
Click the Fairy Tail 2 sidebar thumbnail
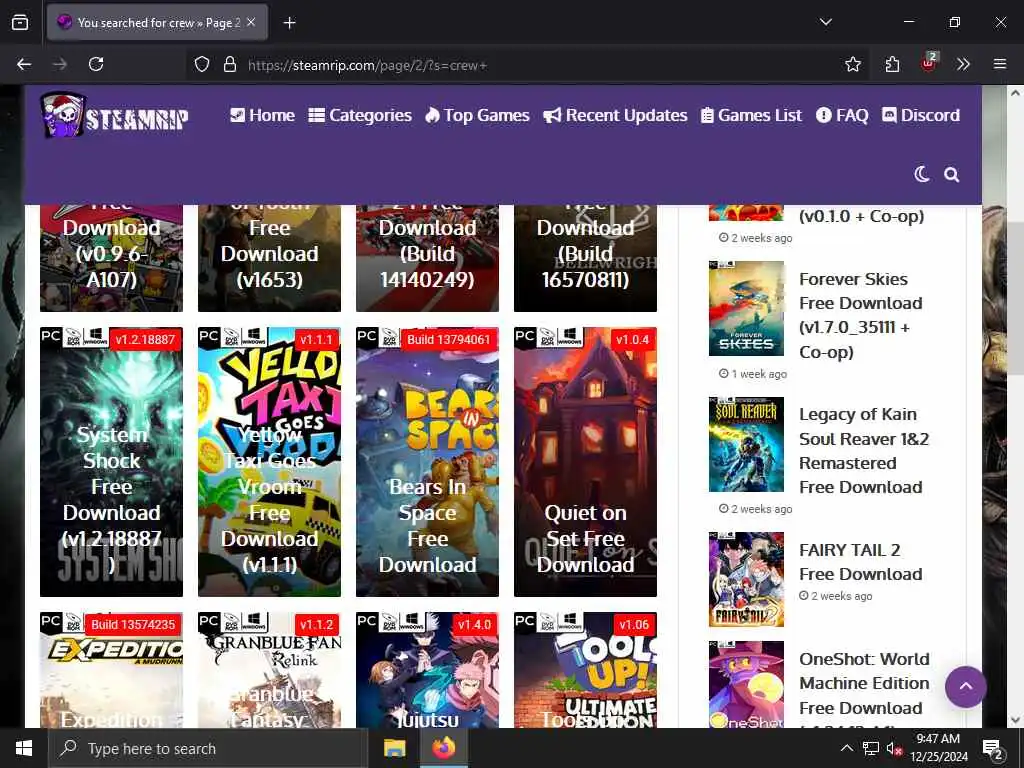746,579
